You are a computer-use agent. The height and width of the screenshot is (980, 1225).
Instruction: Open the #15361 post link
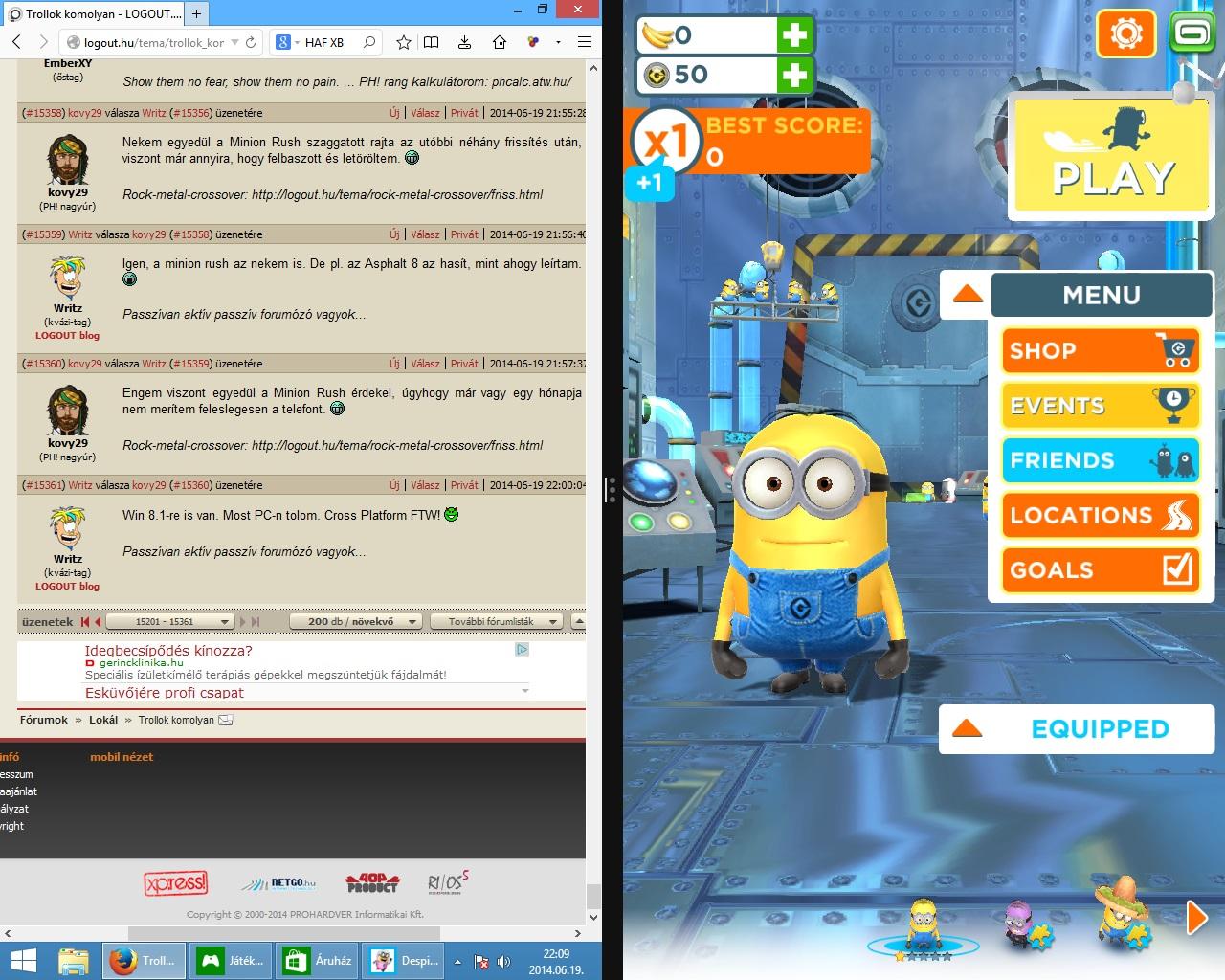coord(43,485)
